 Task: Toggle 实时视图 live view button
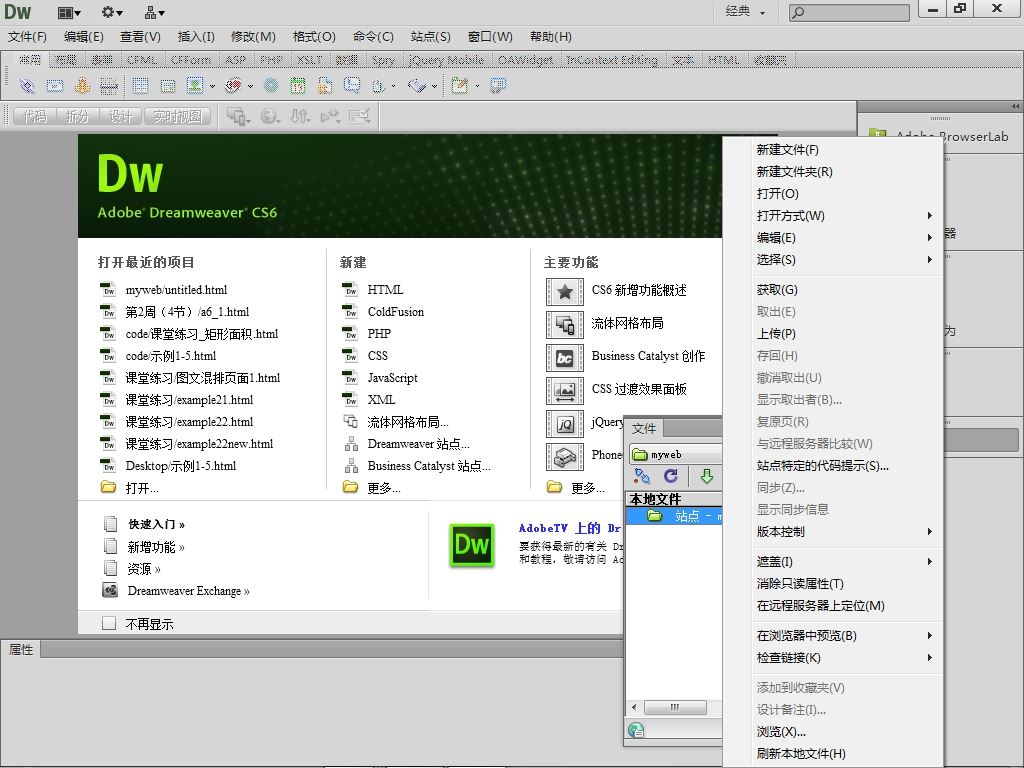[x=178, y=116]
